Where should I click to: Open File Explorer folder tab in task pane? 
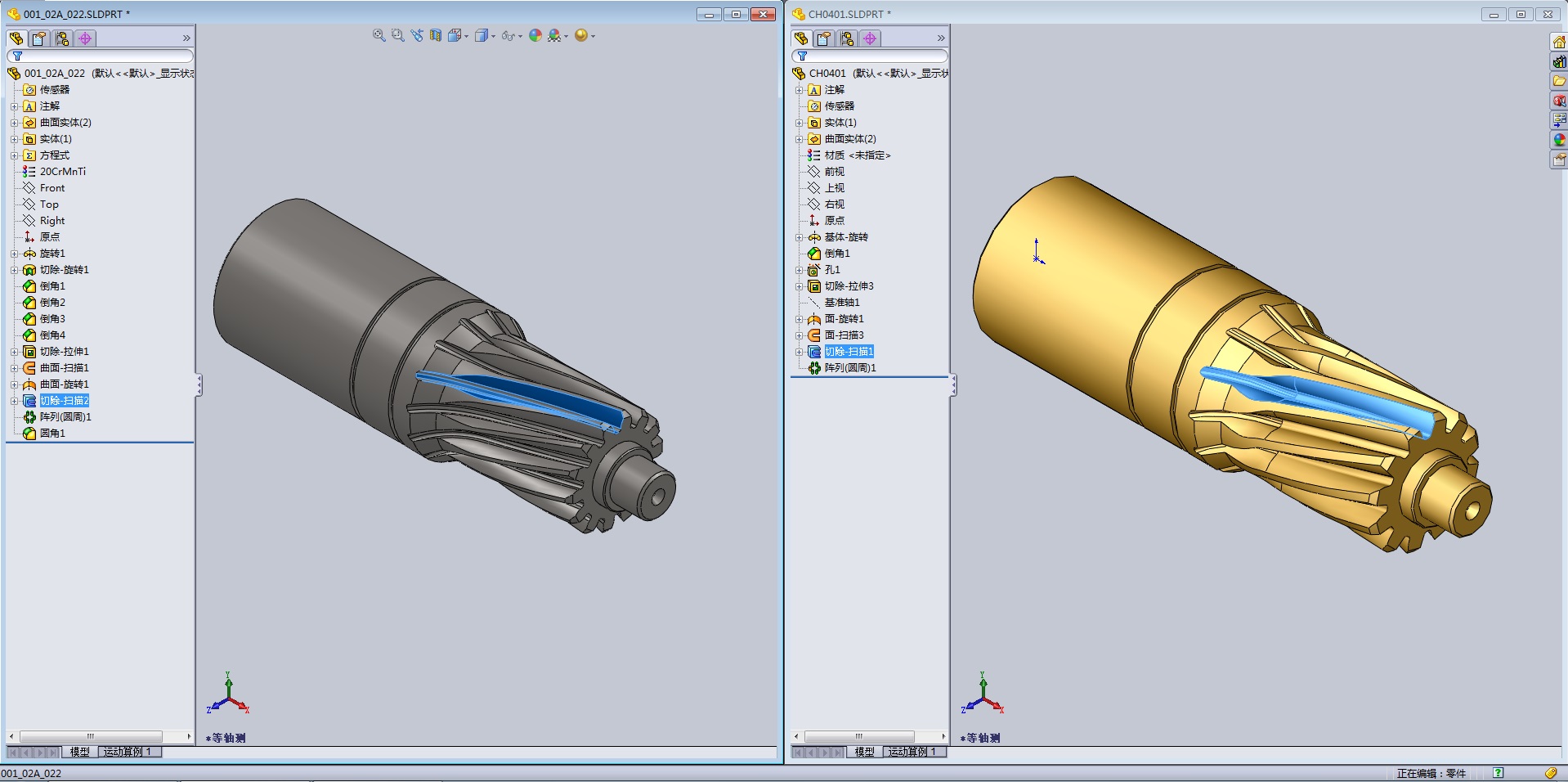[x=1559, y=81]
